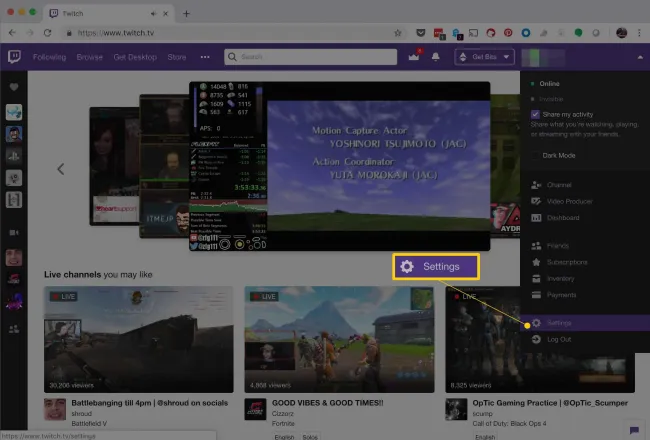650x440 pixels.
Task: Bookmark this page with the star icon
Action: 398,32
